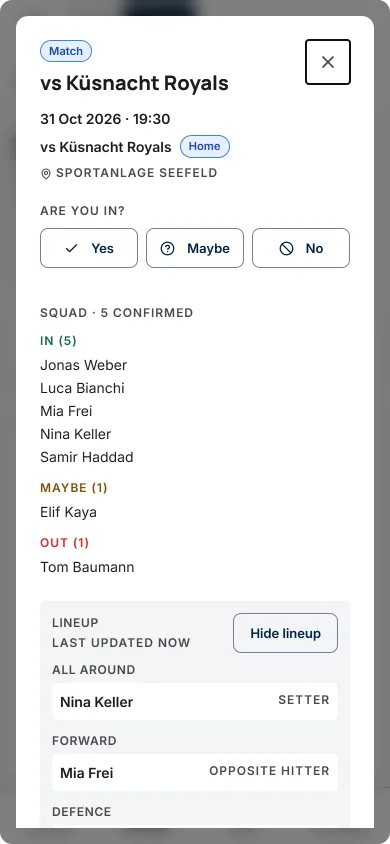The width and height of the screenshot is (390, 844).
Task: Select Nina Keller setter lineup row
Action: coord(195,701)
